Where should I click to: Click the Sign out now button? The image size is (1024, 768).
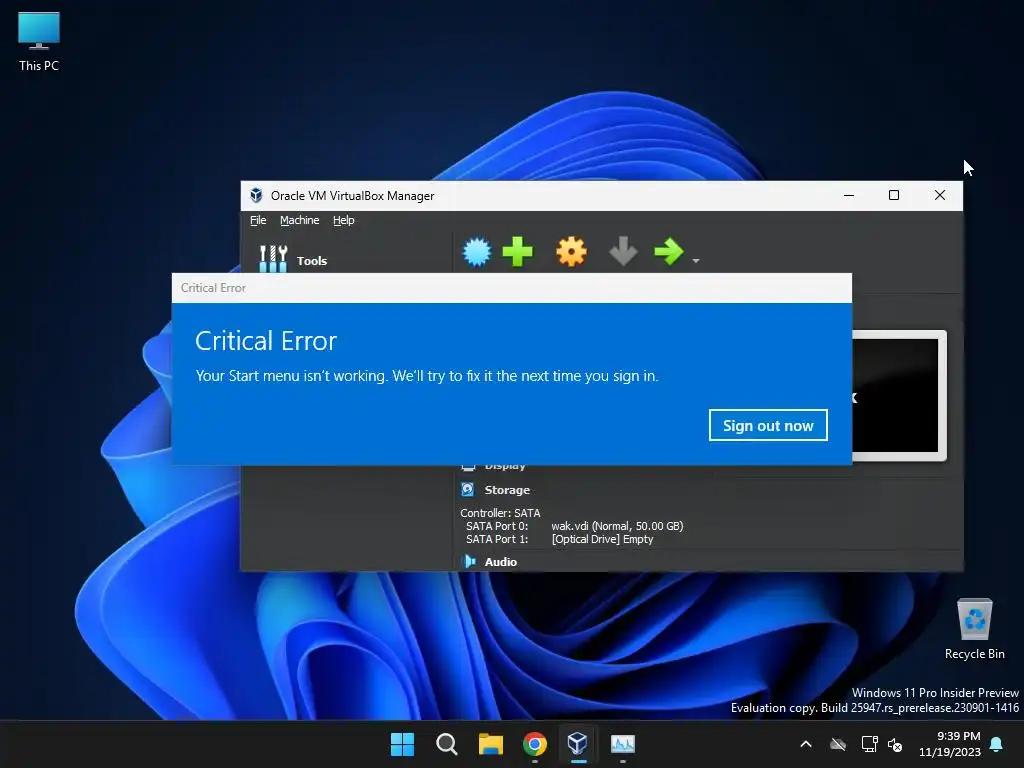[x=768, y=425]
